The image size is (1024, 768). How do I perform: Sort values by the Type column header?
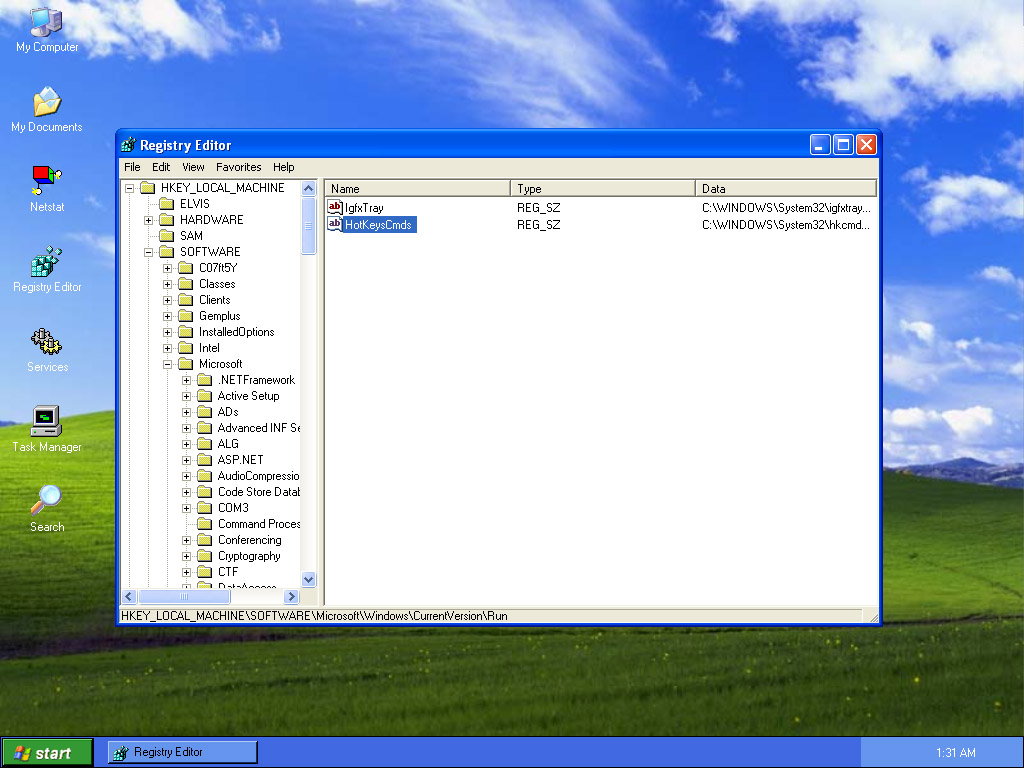(603, 189)
